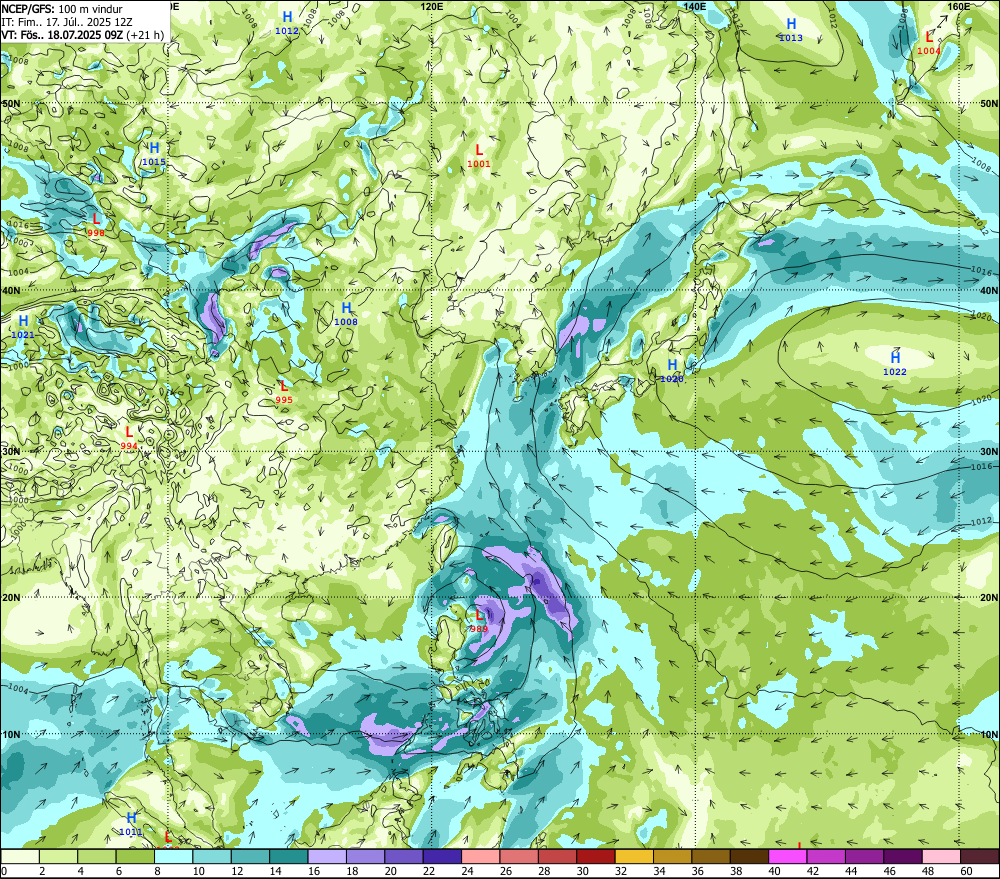Screen dimensions: 1000x879
Task: Click the legend swatch between 26 and 28
Action: point(519,856)
